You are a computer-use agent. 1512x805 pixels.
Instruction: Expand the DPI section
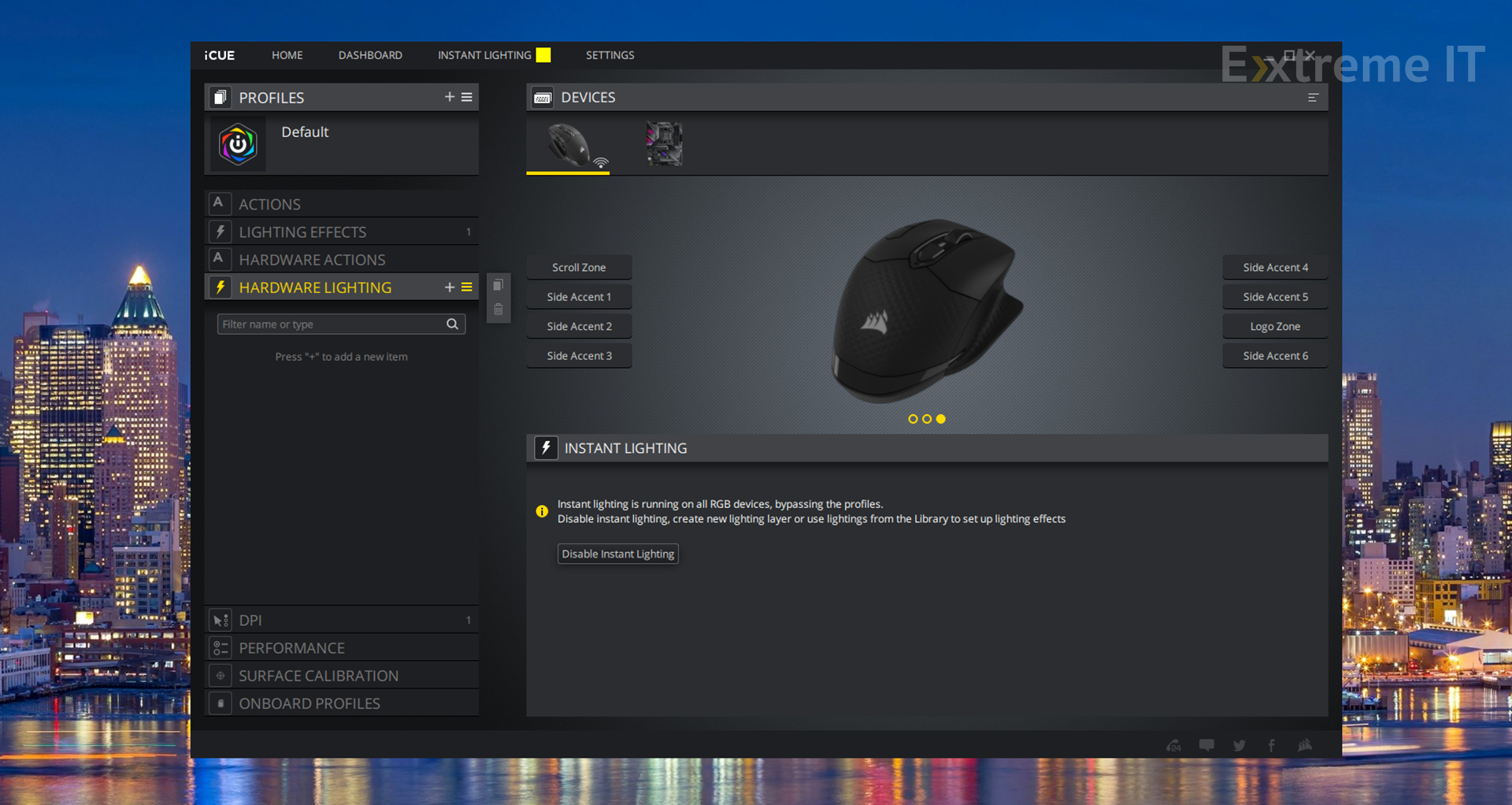(343, 620)
